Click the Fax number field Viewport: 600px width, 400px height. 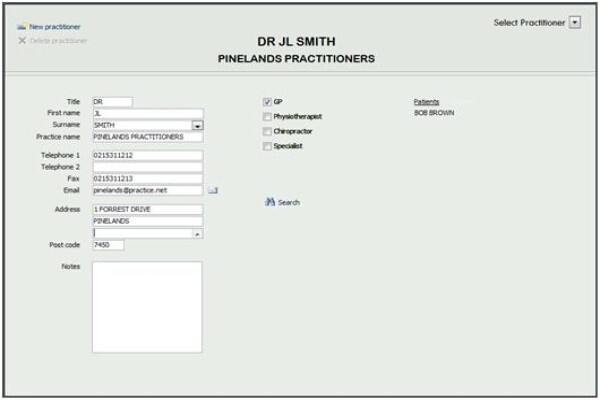pos(148,179)
